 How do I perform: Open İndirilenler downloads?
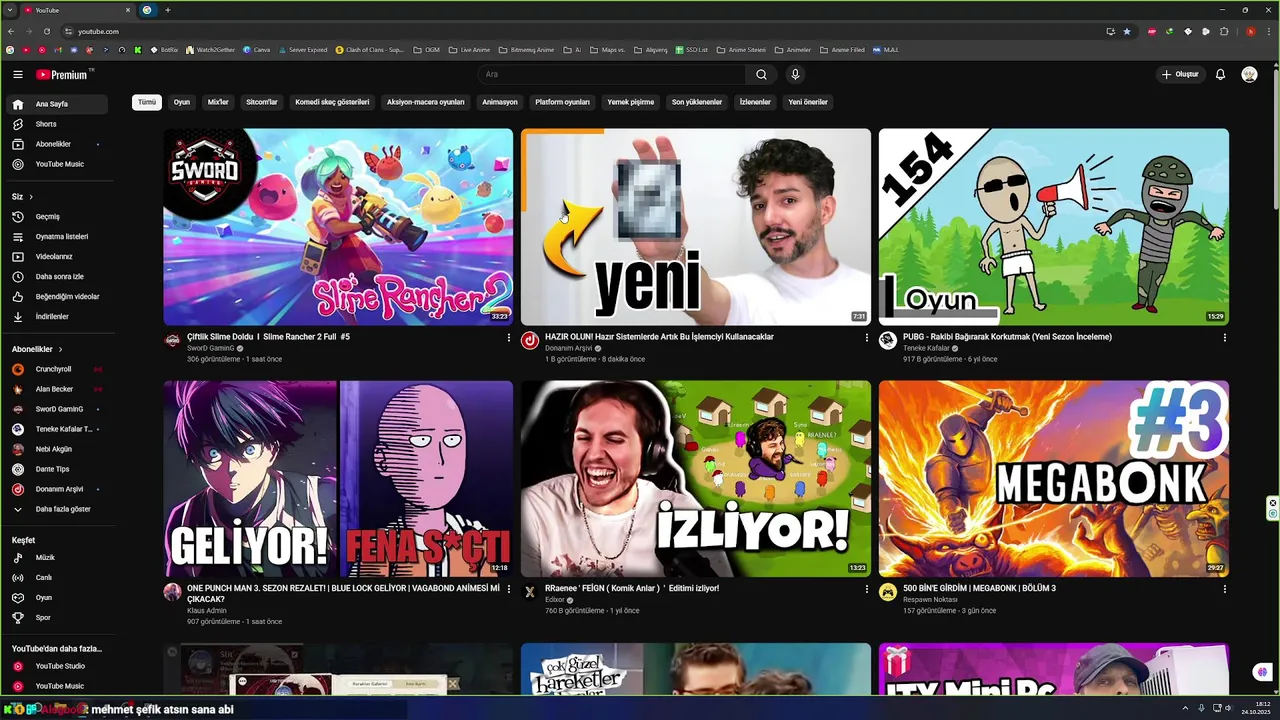point(60,316)
